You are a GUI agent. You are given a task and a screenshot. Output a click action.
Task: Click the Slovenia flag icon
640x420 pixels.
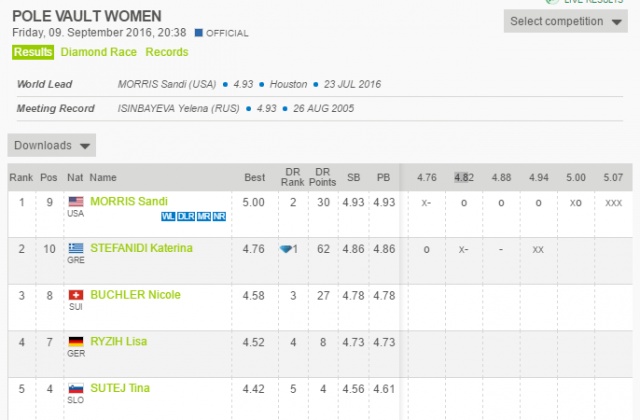coord(75,388)
